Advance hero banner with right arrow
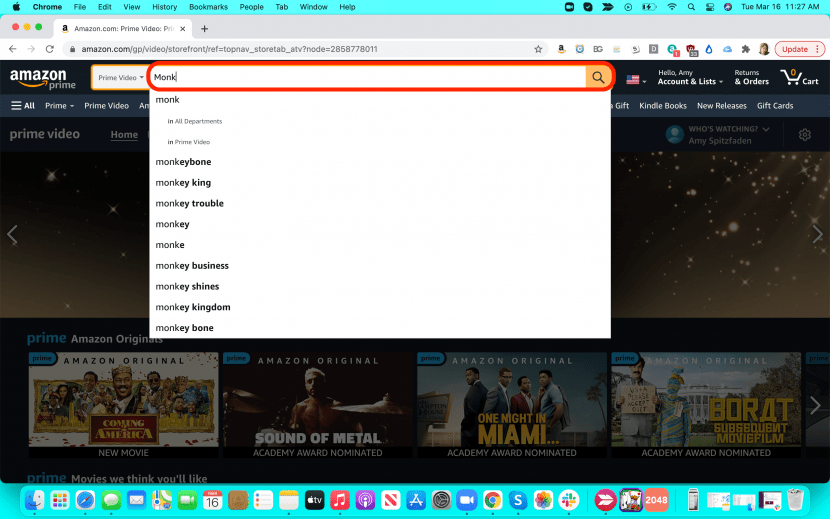This screenshot has width=830, height=519. pos(818,234)
